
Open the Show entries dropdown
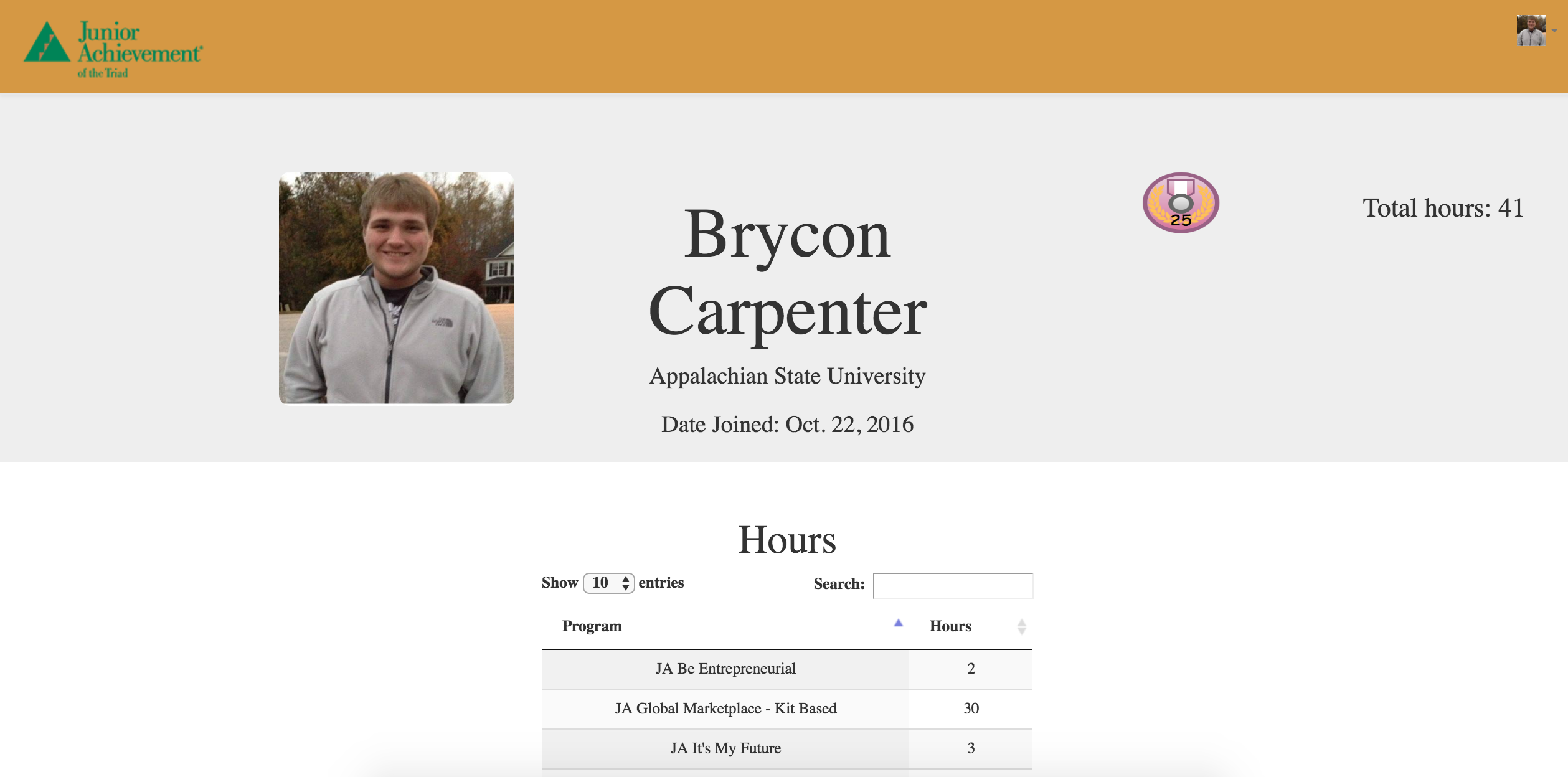click(x=608, y=583)
